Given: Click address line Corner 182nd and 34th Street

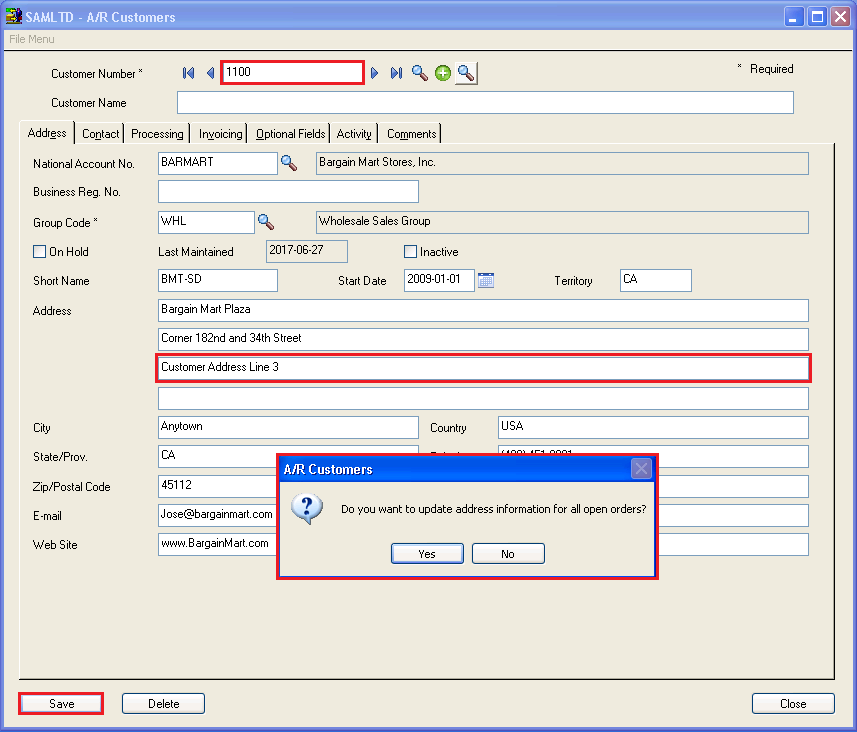Looking at the screenshot, I should [x=483, y=339].
